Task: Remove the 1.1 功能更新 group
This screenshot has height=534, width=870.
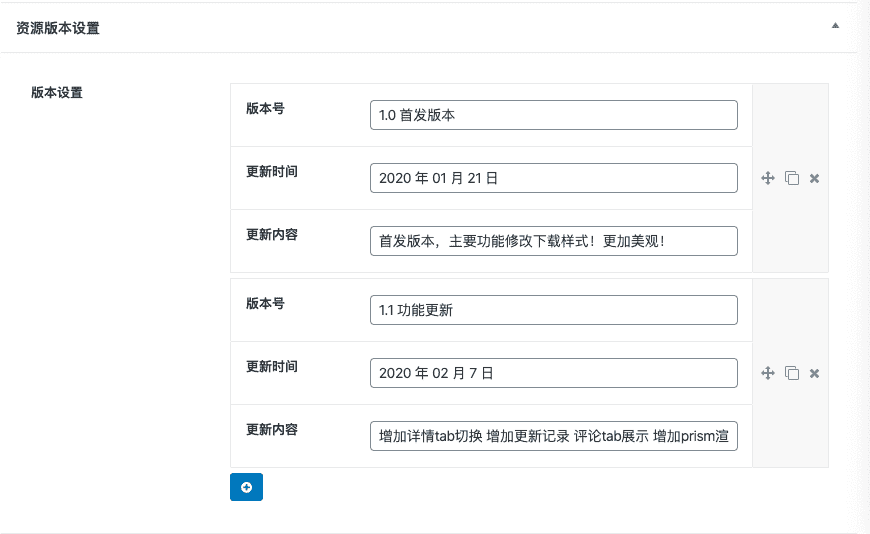Action: coord(815,373)
